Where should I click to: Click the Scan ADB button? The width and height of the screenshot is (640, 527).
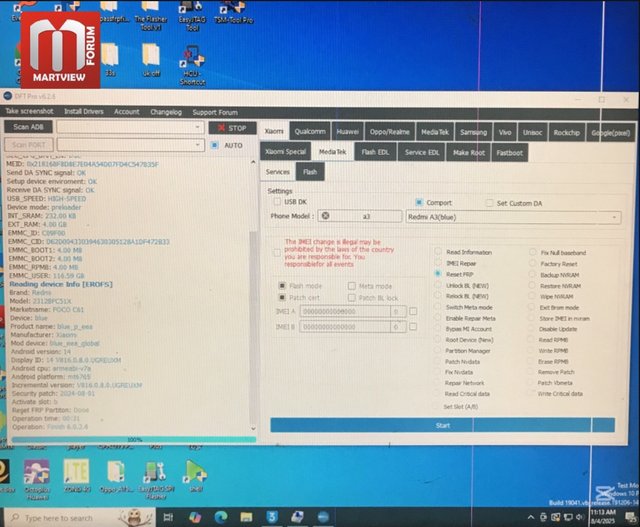pos(28,127)
